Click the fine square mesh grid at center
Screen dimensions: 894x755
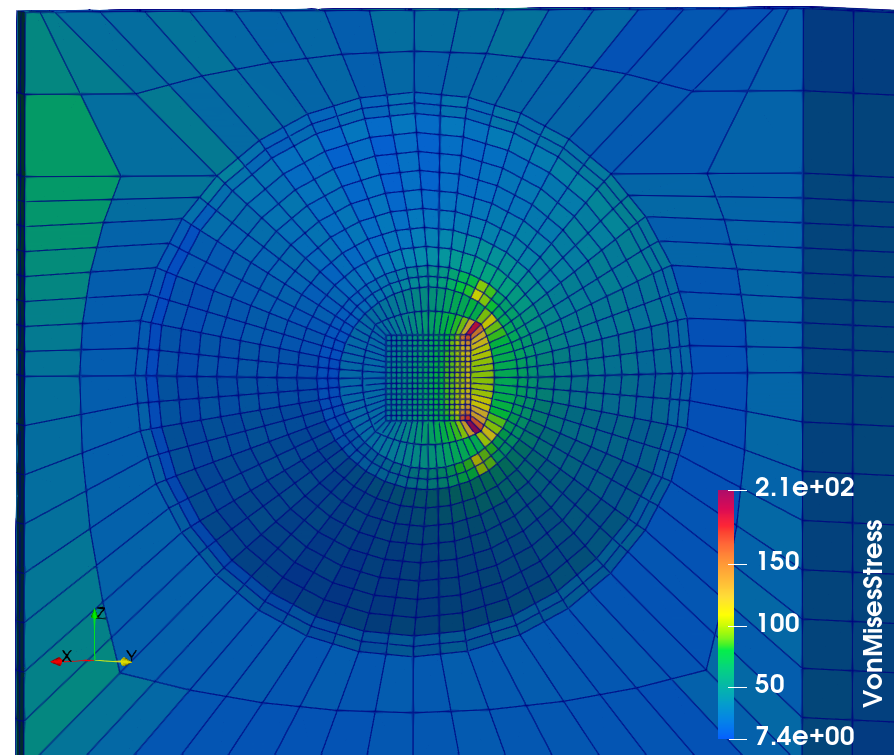[429, 378]
